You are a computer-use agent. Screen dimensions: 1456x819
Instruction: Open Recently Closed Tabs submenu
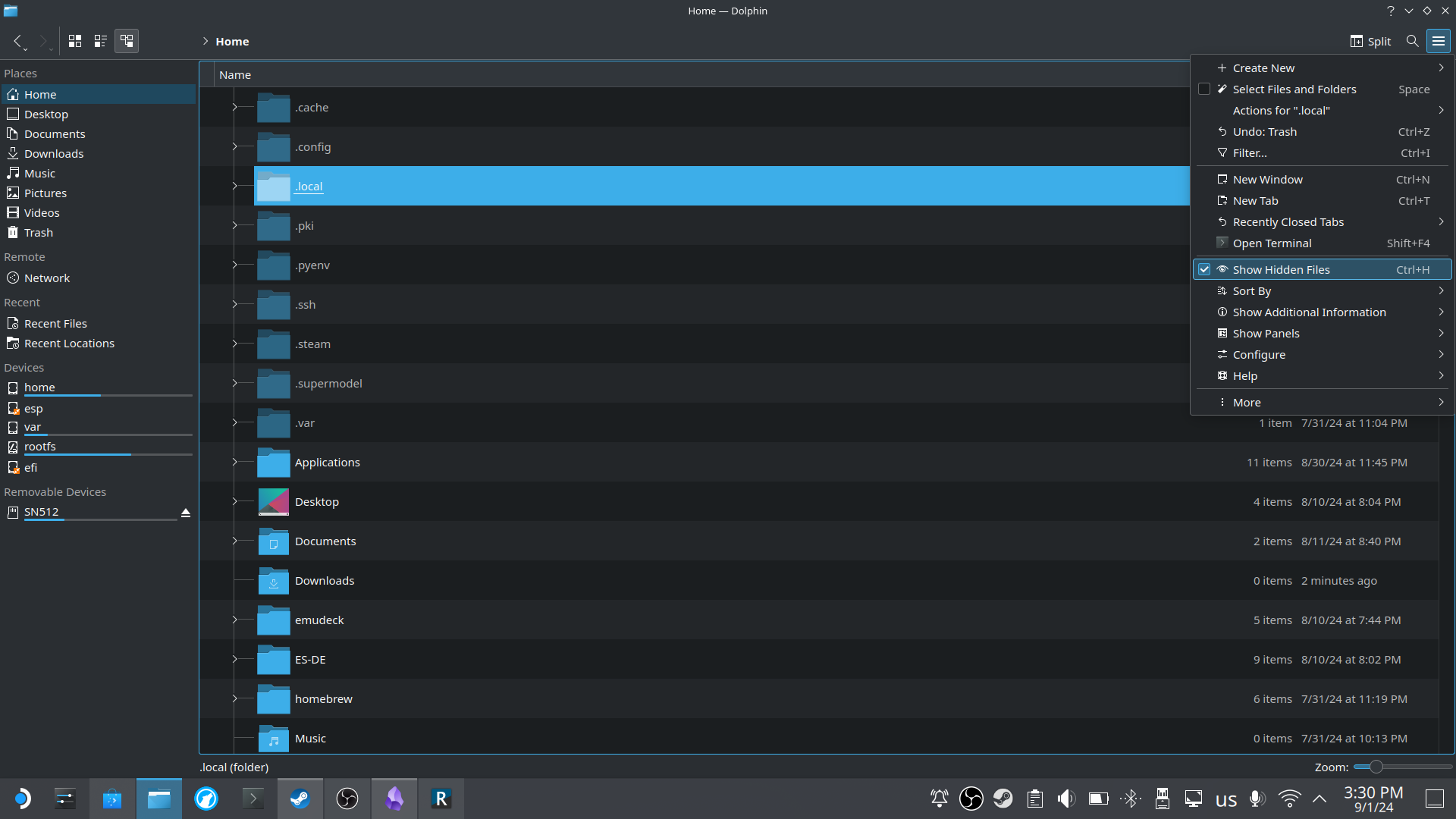1323,222
